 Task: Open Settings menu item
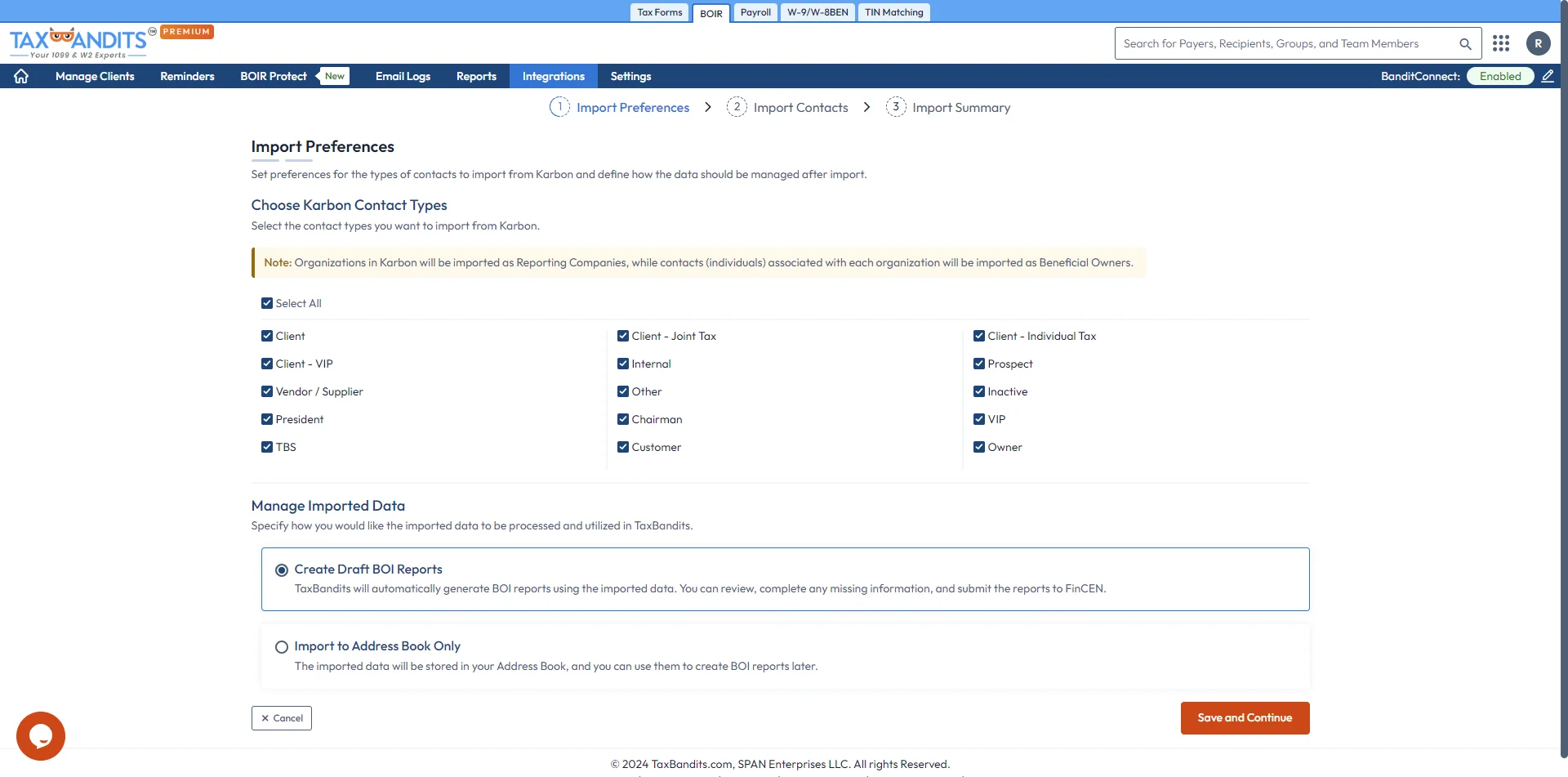(631, 76)
